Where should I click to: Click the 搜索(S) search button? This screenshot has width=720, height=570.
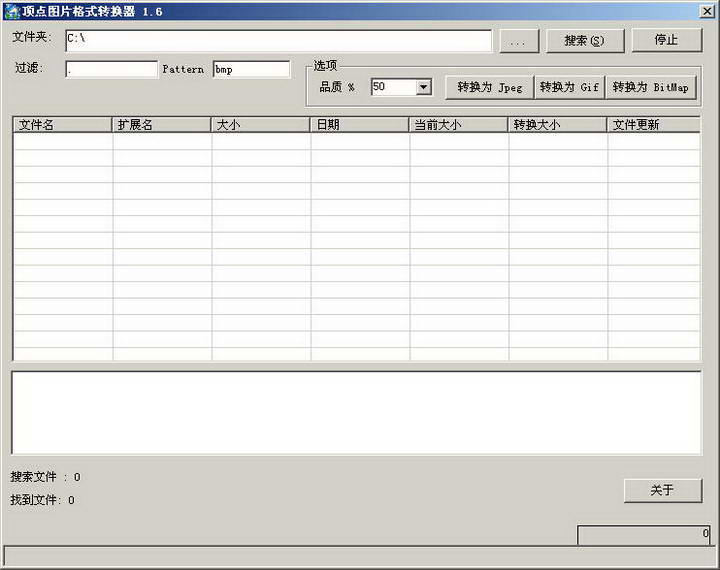(x=585, y=41)
